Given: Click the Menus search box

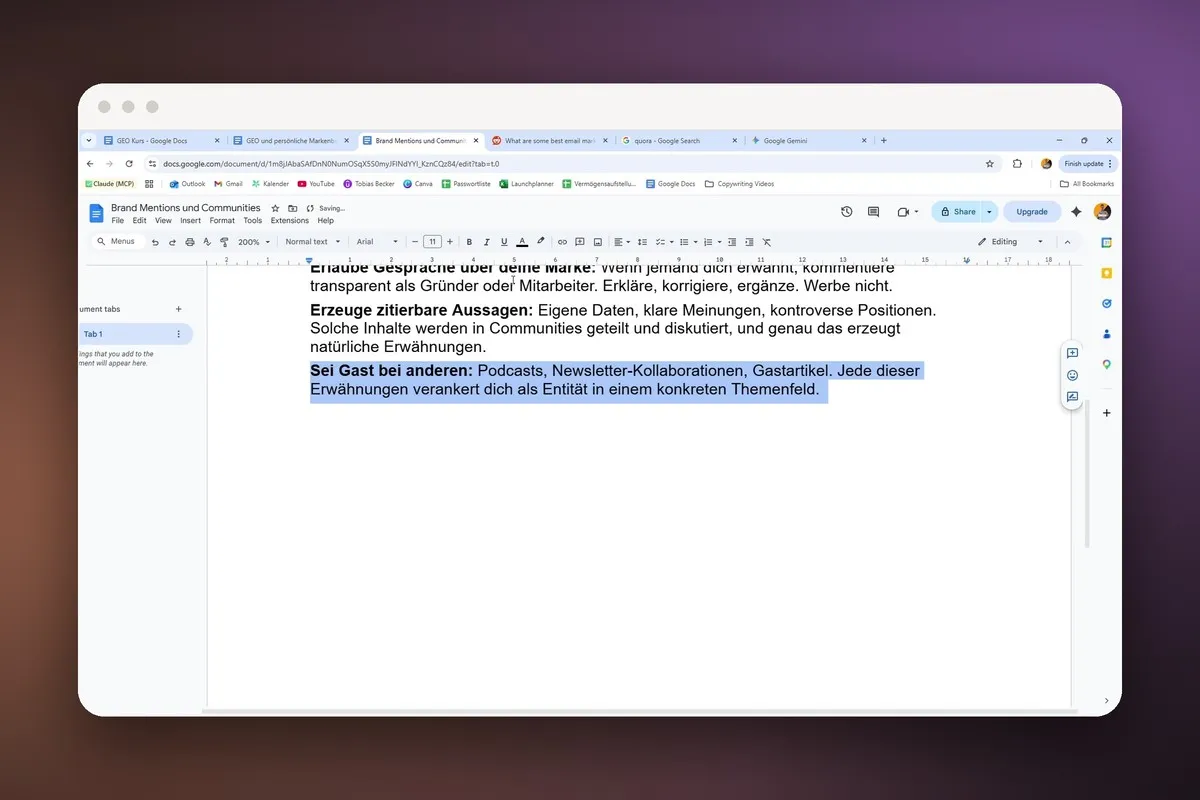Looking at the screenshot, I should 116,242.
